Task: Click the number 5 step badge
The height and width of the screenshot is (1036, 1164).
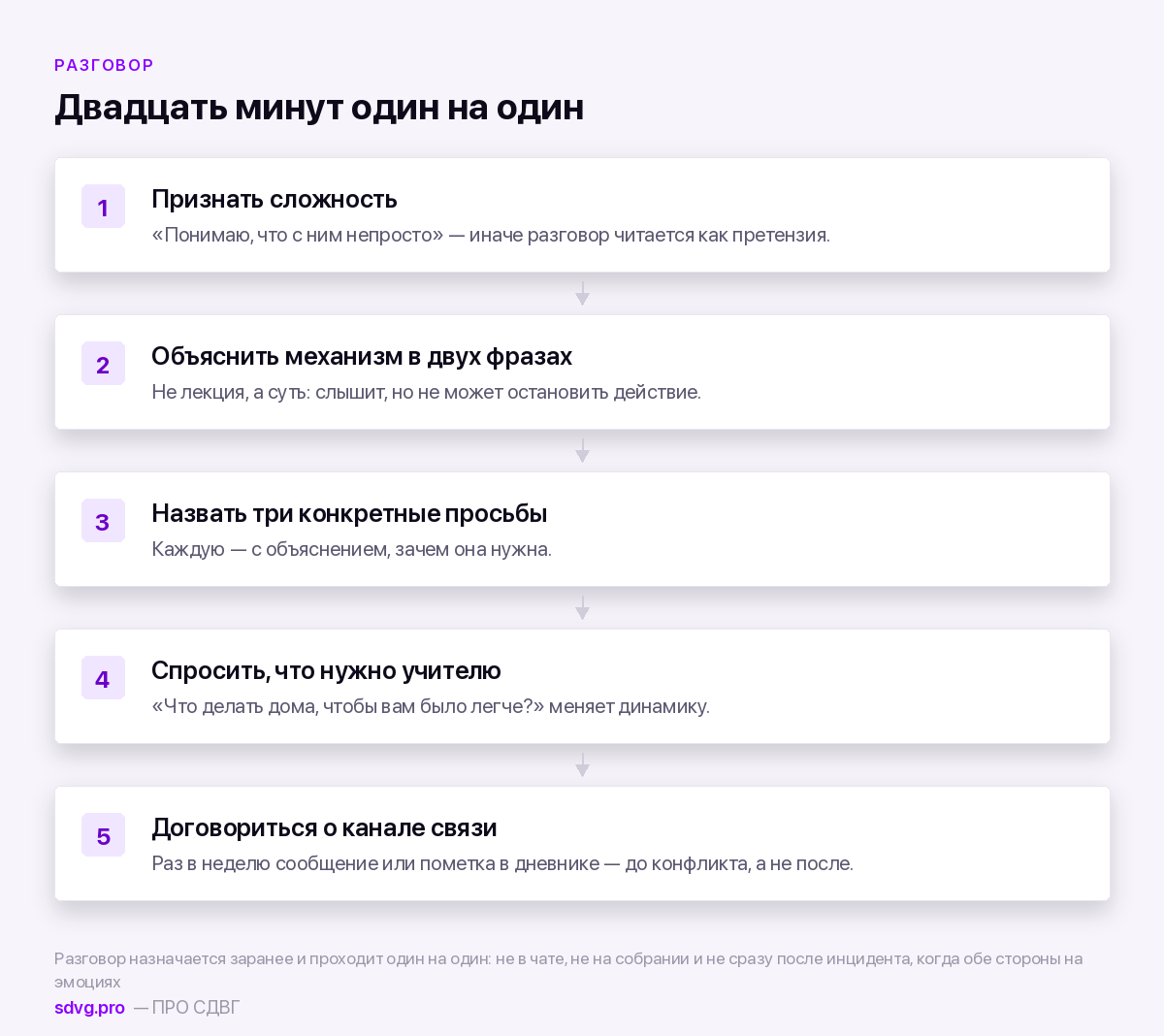Action: (x=103, y=835)
